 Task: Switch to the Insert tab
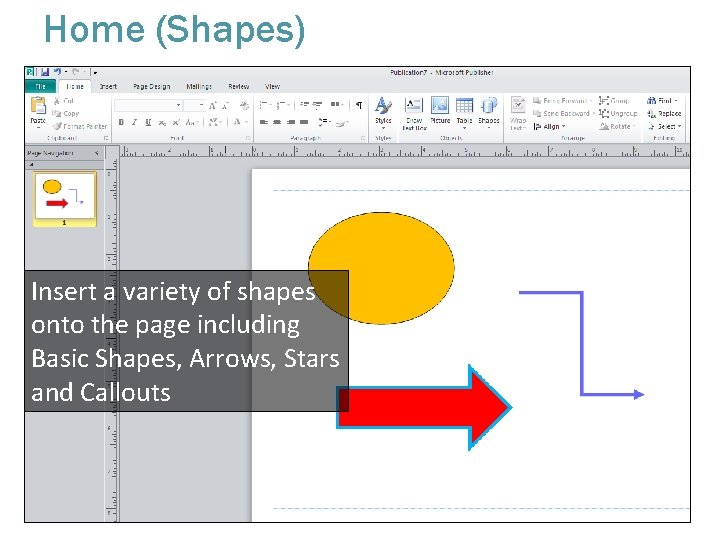pos(108,86)
